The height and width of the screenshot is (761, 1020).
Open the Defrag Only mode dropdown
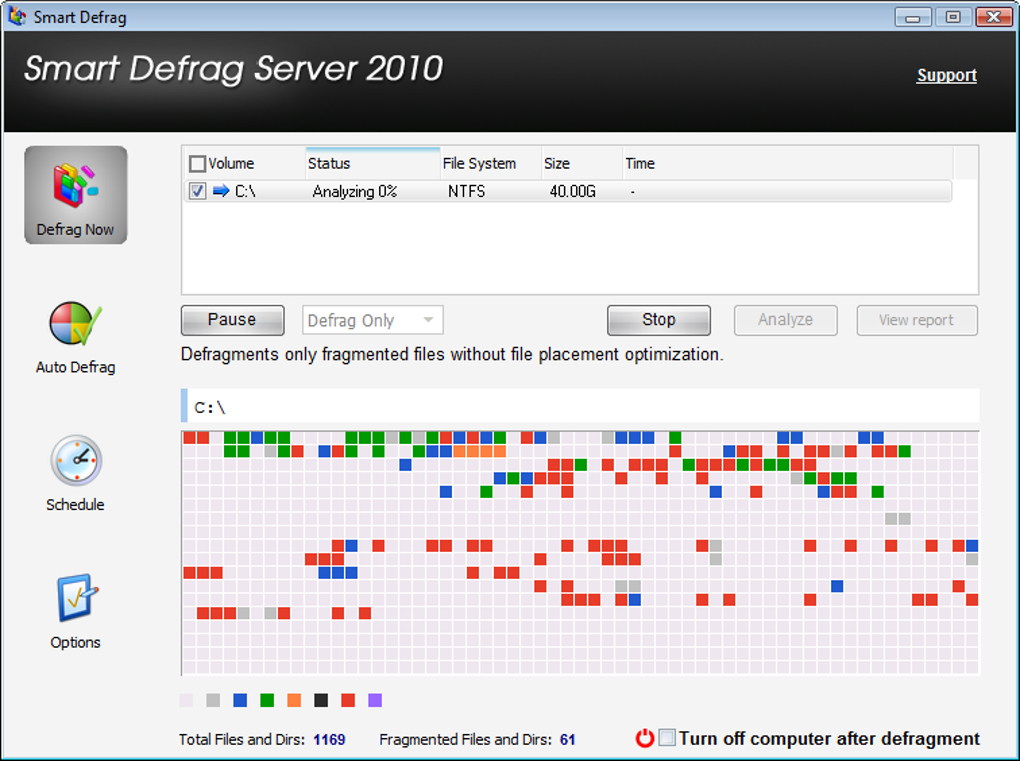373,320
